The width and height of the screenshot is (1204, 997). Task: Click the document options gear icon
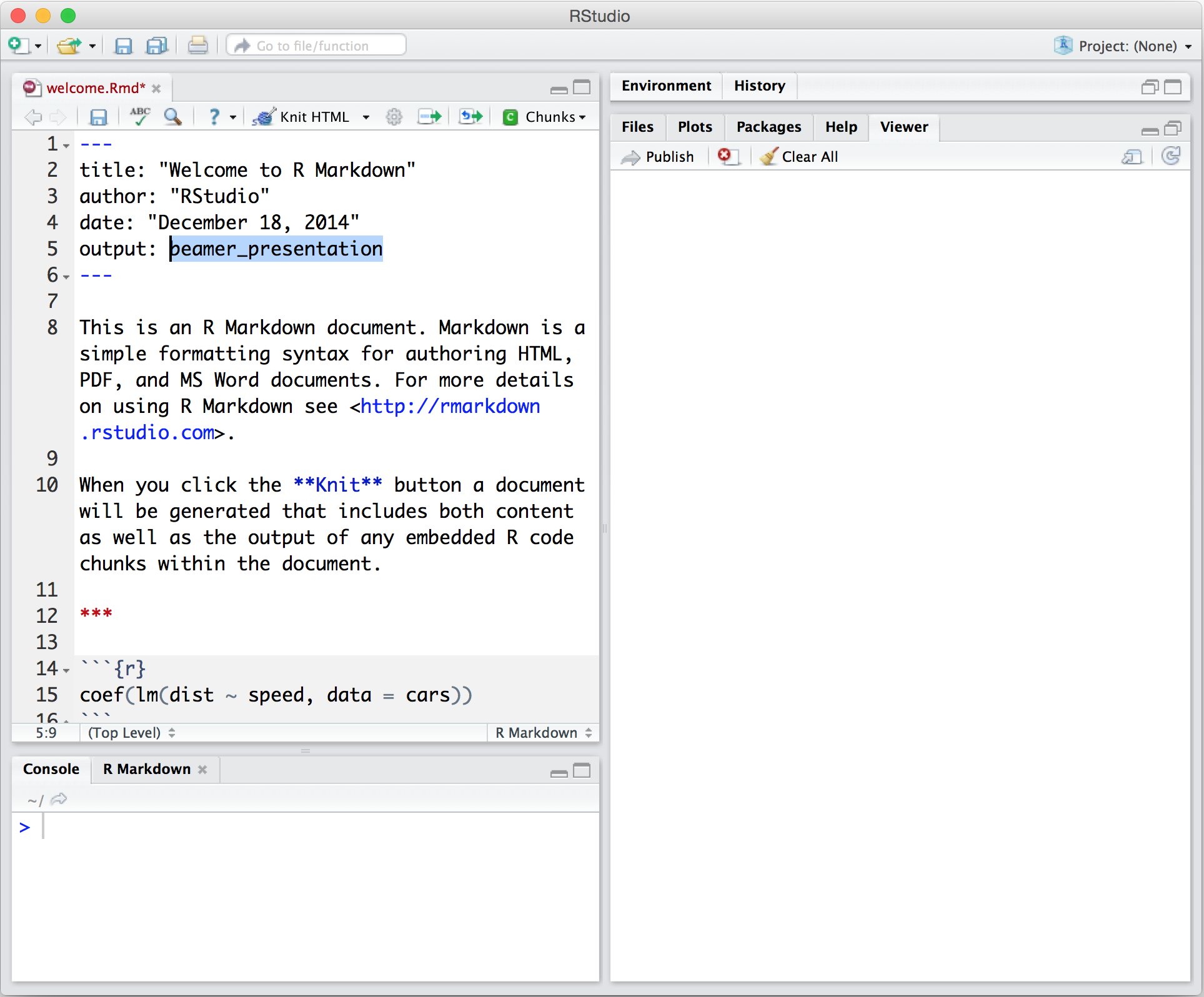click(x=394, y=117)
